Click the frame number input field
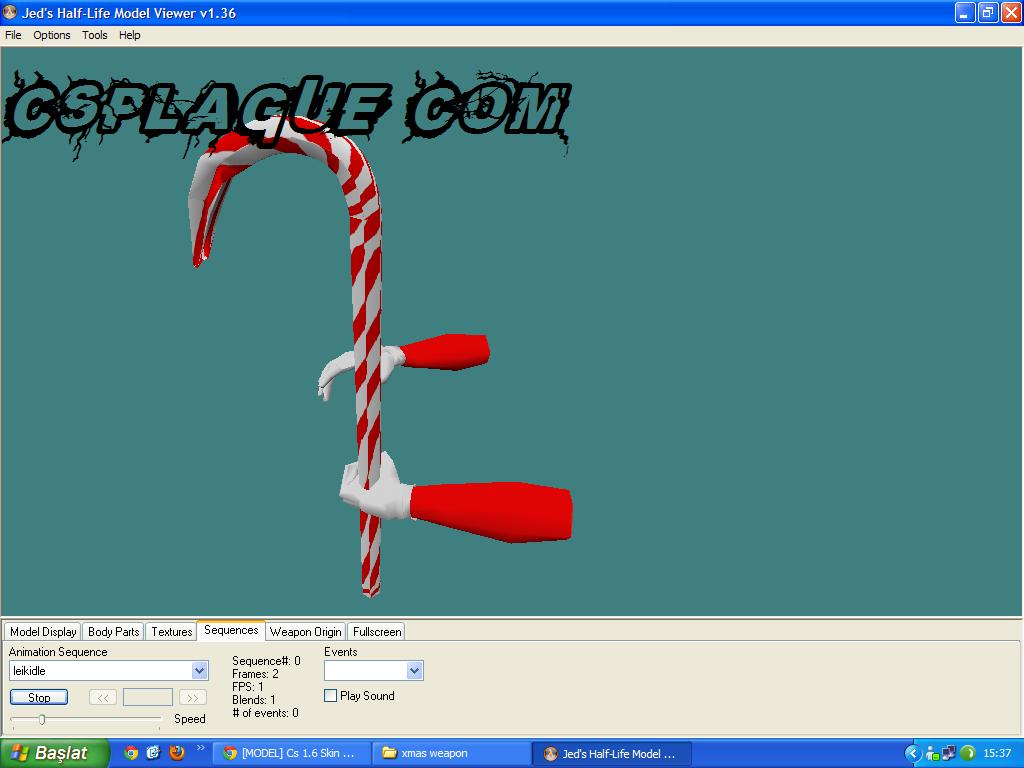This screenshot has width=1024, height=768. pyautogui.click(x=148, y=697)
